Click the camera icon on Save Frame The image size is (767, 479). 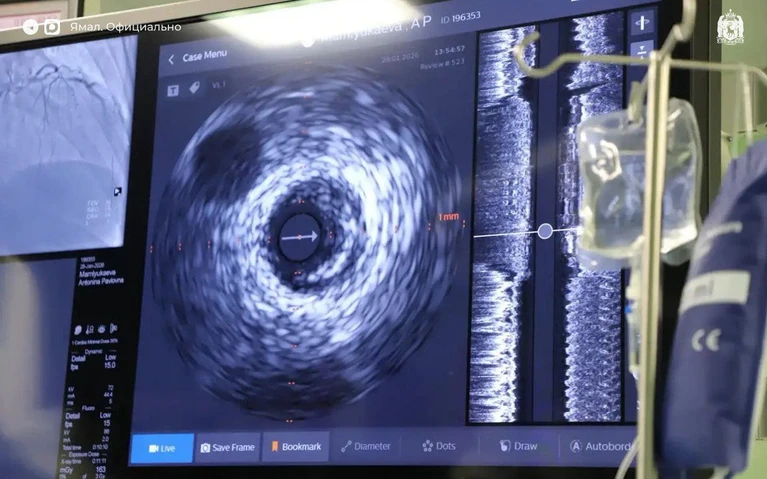pos(205,448)
